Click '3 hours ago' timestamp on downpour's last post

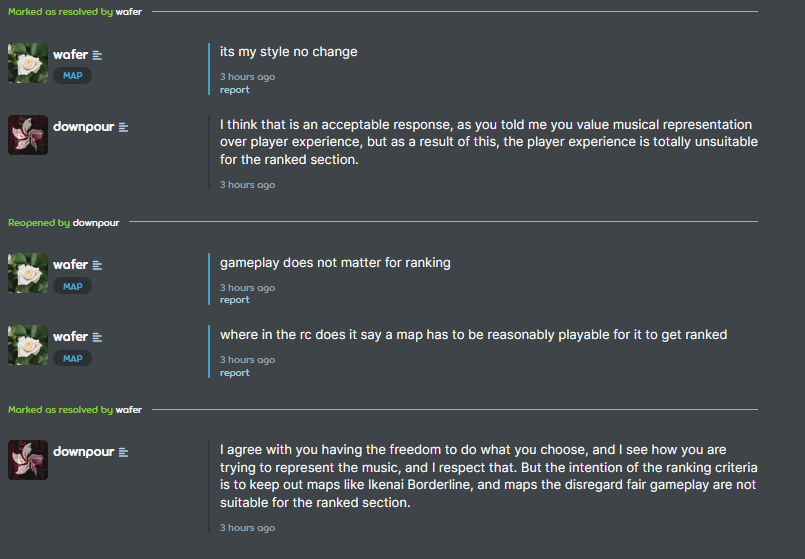coord(247,528)
